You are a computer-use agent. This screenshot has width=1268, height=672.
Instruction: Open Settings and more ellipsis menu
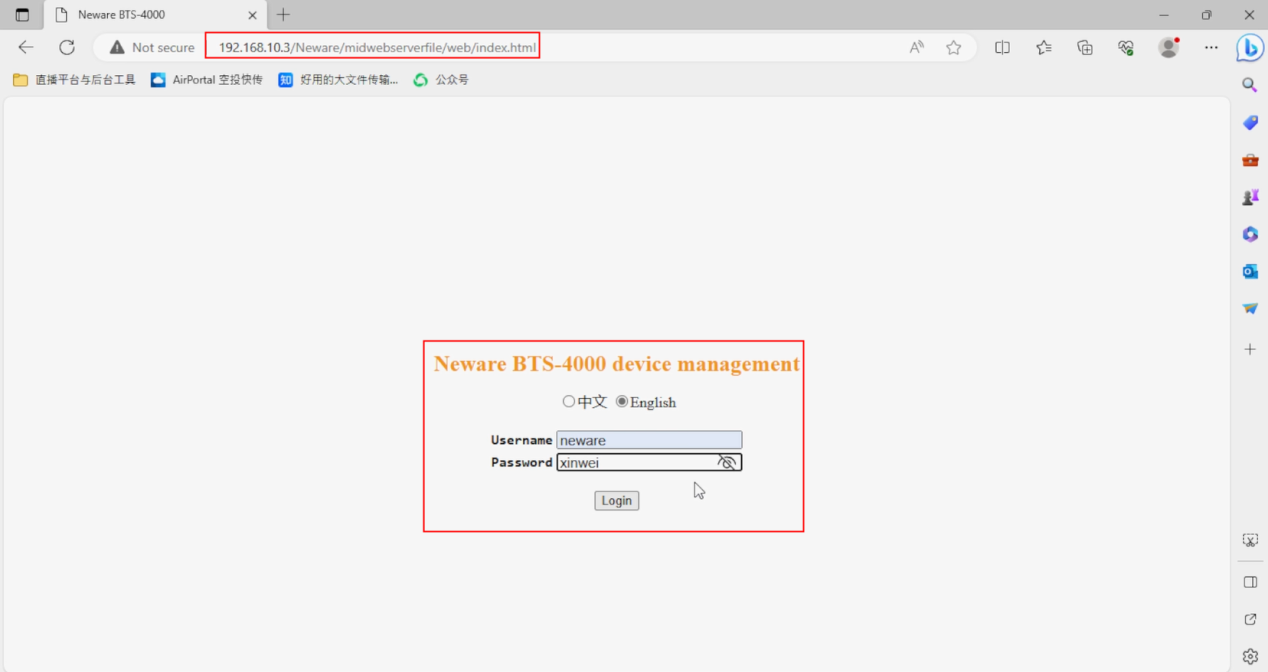pos(1211,47)
